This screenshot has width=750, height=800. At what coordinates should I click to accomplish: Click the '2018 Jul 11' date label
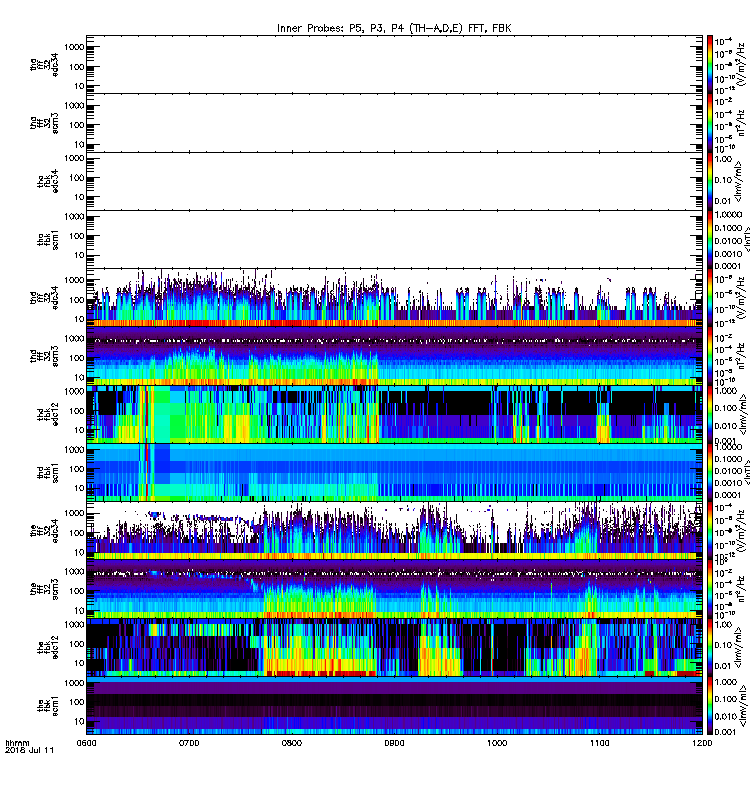[29, 750]
